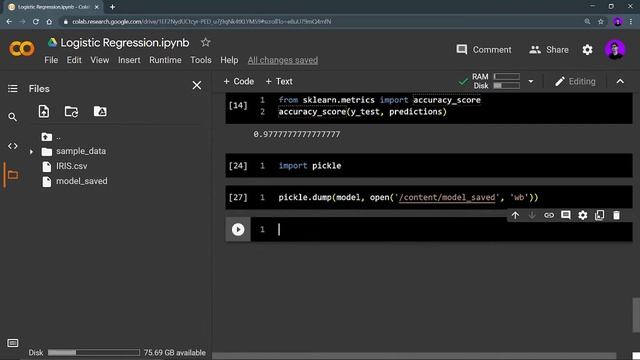Click the execution count [14] cell gutter
640x360 pixels.
238,106
